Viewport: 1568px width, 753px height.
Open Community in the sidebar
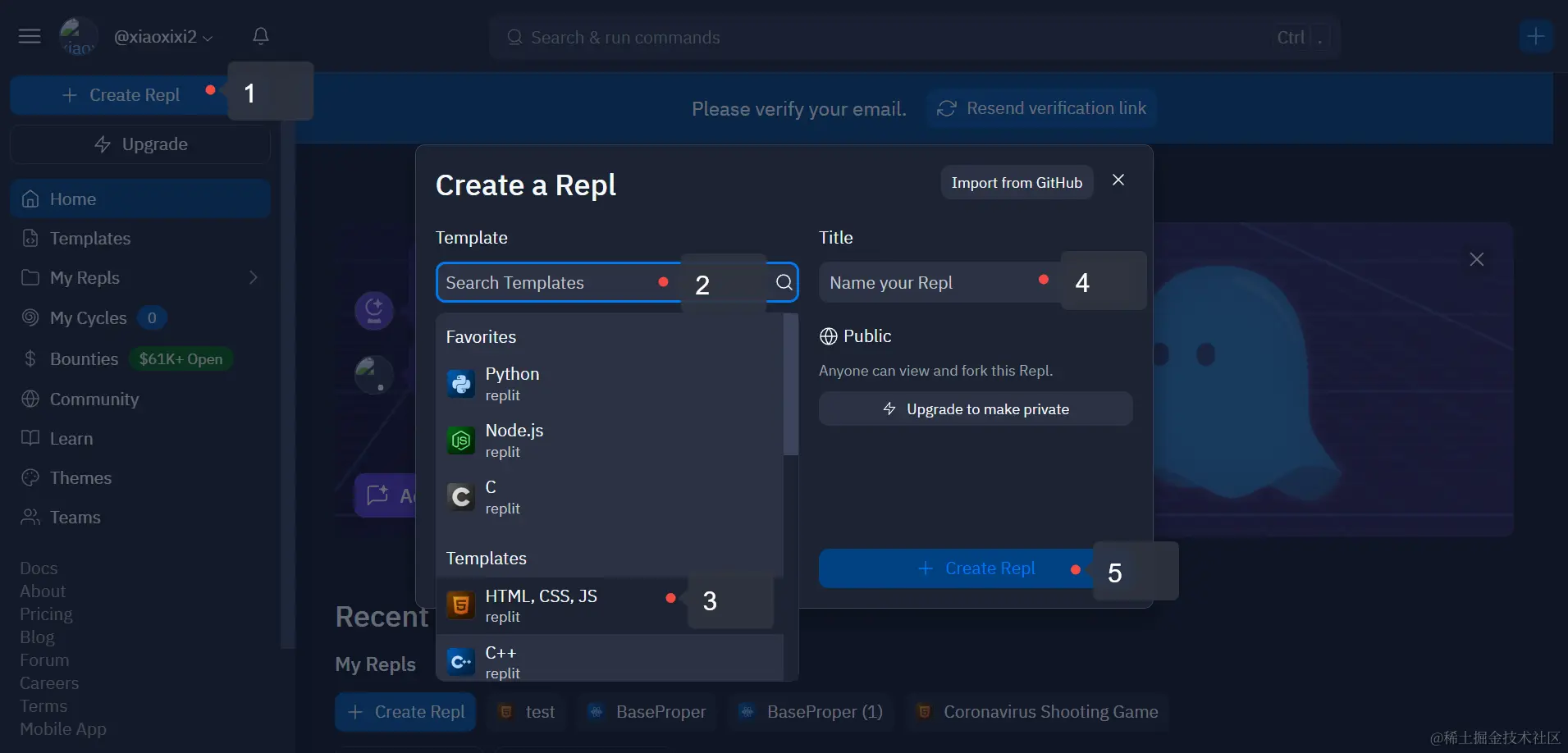tap(140, 399)
